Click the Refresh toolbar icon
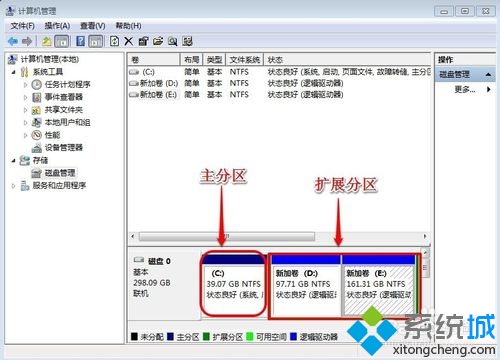The height and width of the screenshot is (360, 500). coord(114,41)
